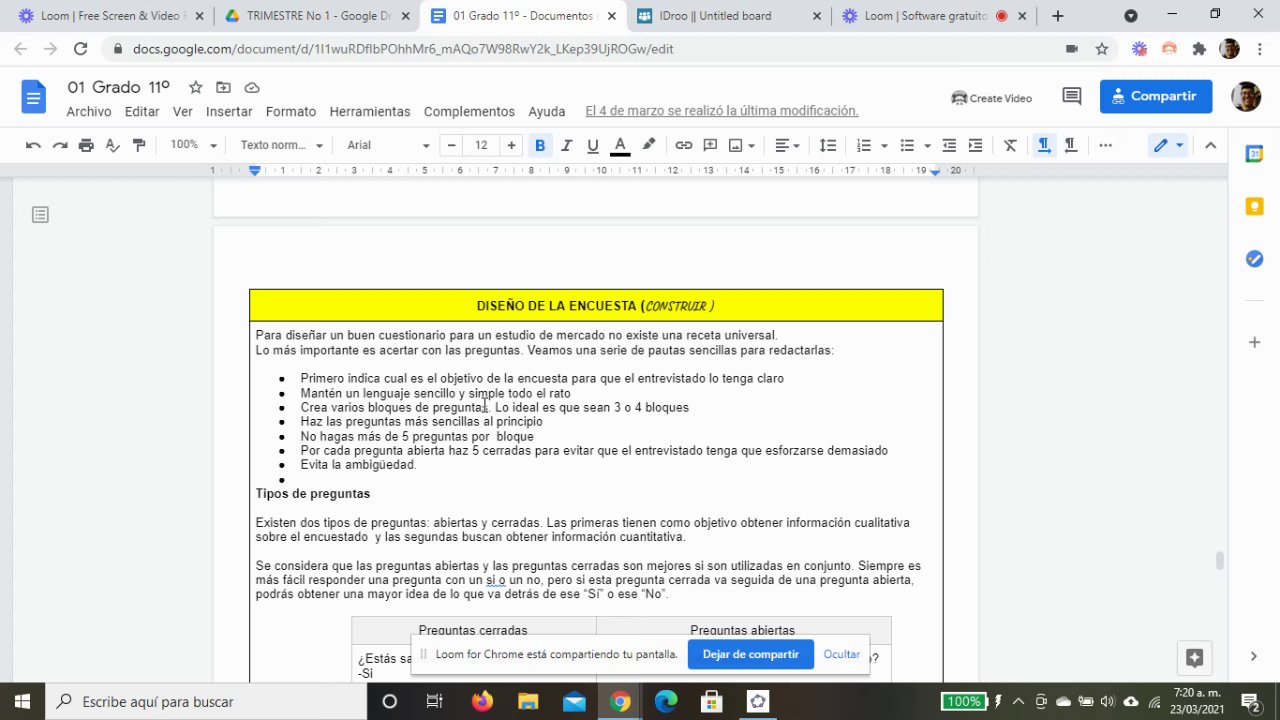Toggle italic formatting
Image resolution: width=1280 pixels, height=720 pixels.
coord(567,145)
